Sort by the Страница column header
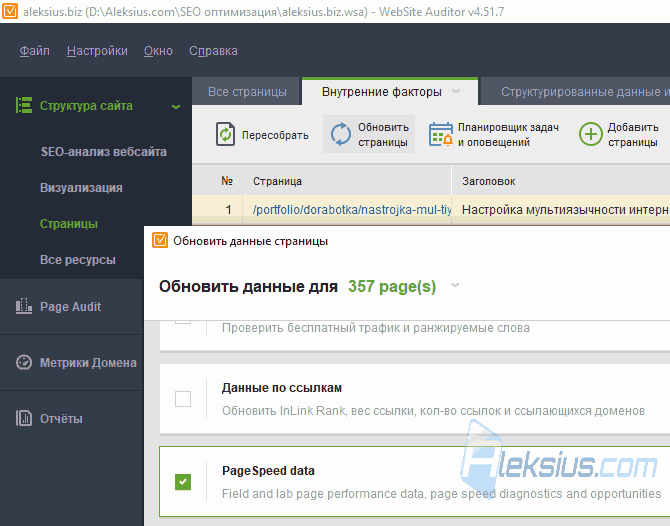The image size is (670, 526). click(x=277, y=181)
